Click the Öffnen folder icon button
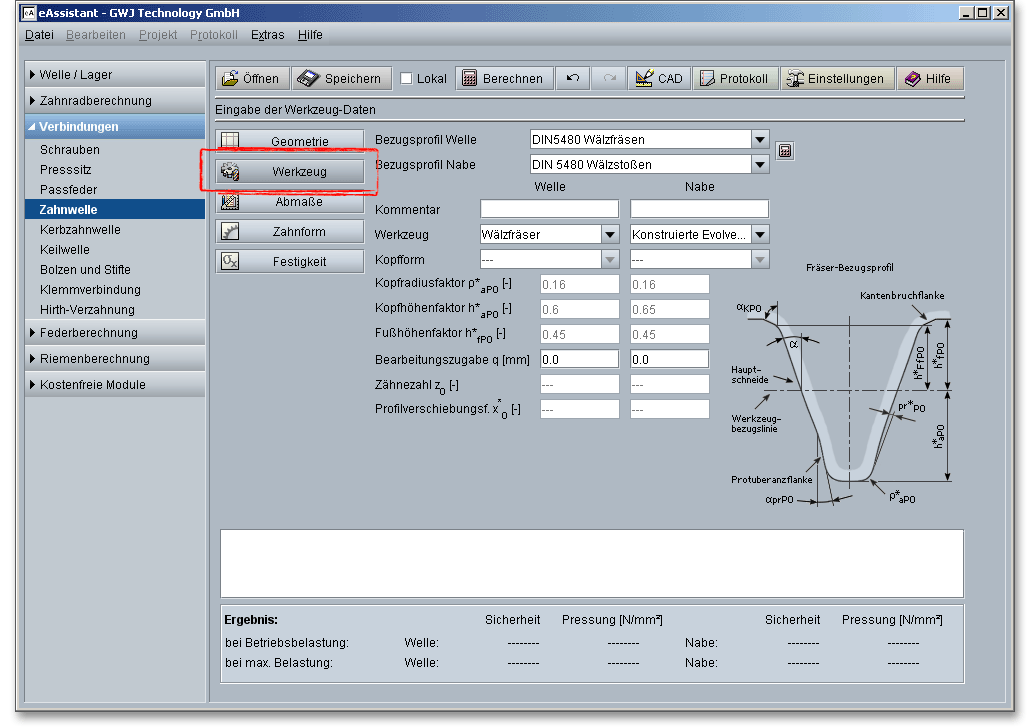This screenshot has width=1030, height=727. click(250, 79)
